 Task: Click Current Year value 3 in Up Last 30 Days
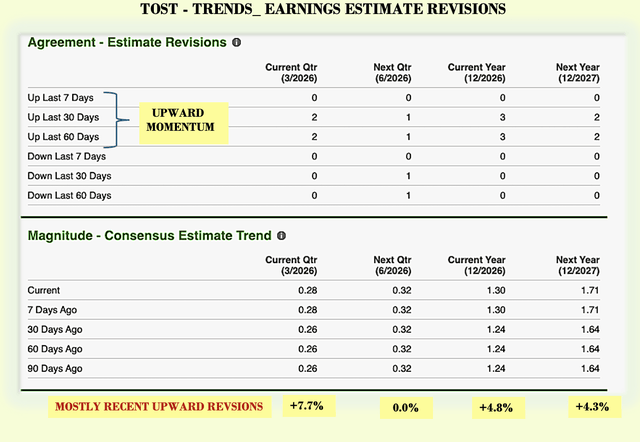tap(502, 118)
